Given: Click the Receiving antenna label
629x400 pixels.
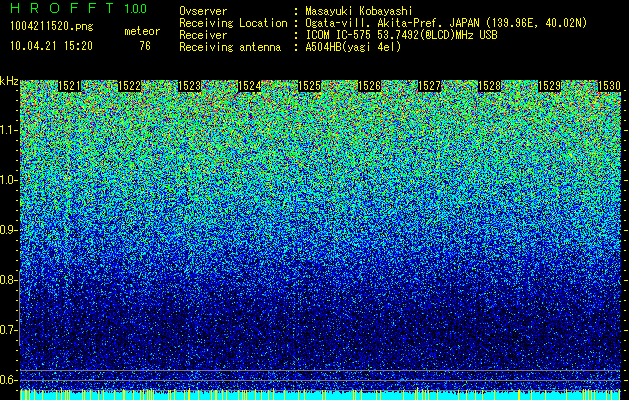Looking at the screenshot, I should pos(230,47).
